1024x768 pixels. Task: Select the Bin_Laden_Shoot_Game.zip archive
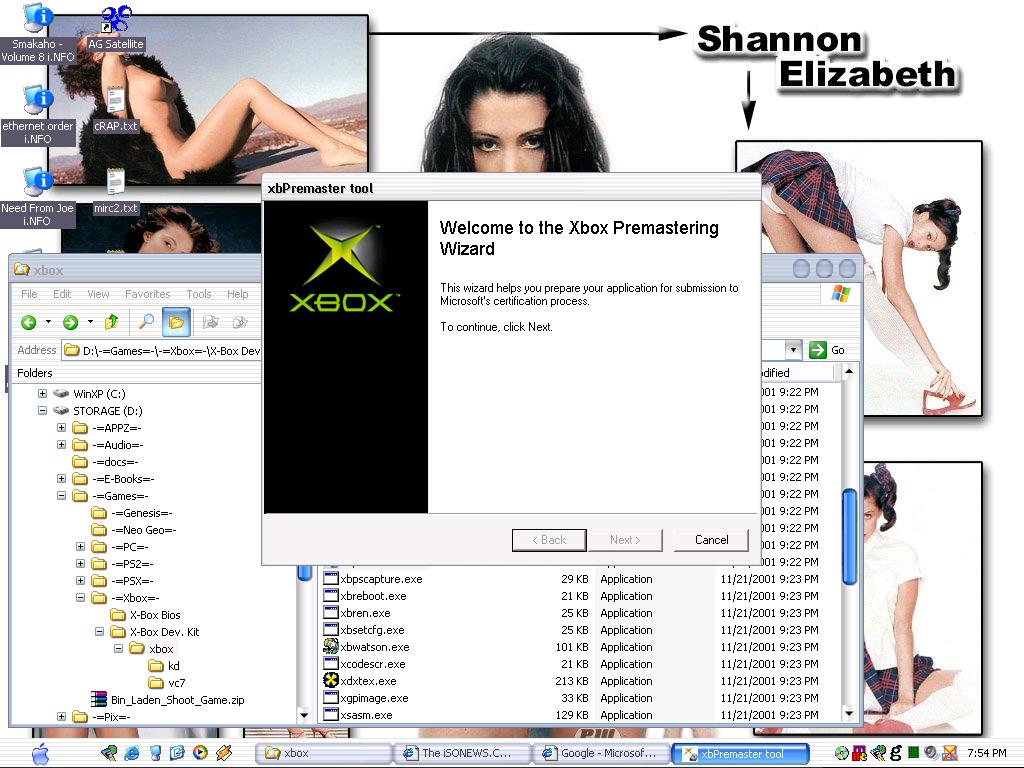[169, 700]
